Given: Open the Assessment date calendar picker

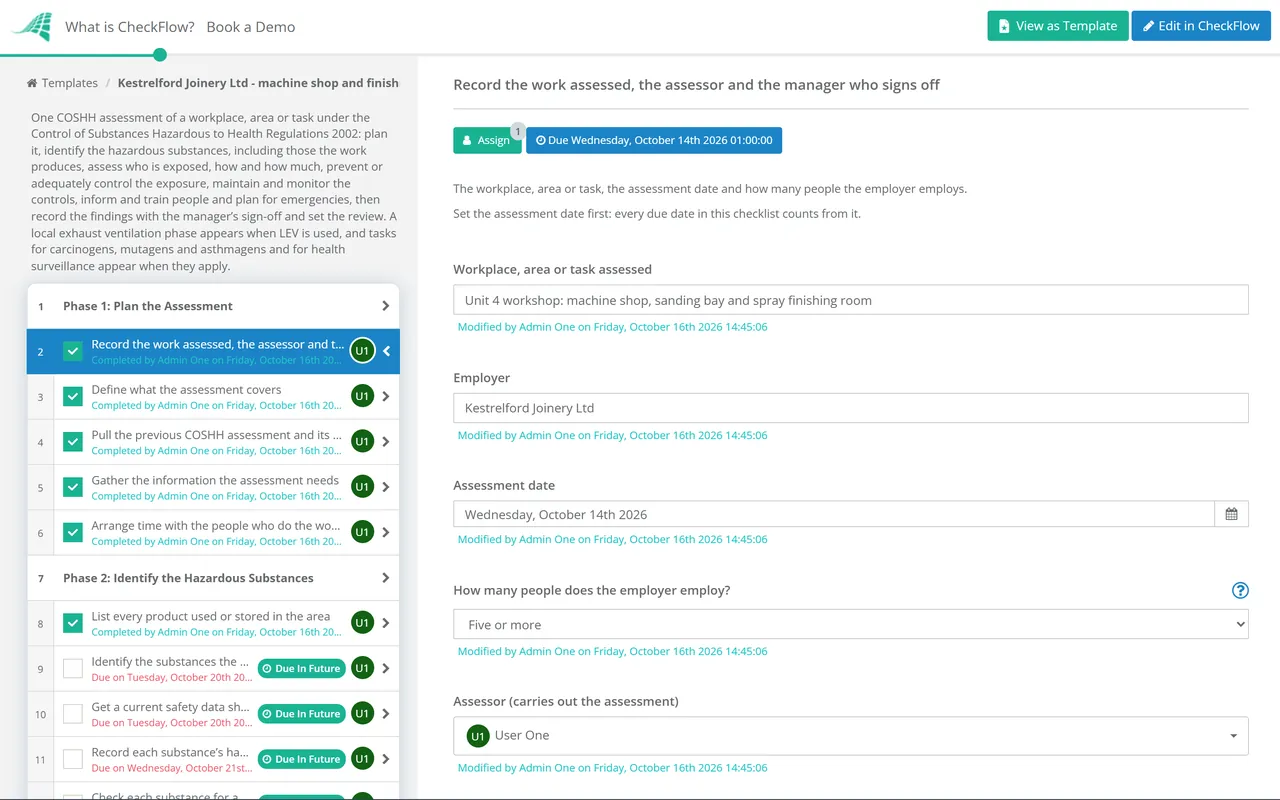Looking at the screenshot, I should [x=1231, y=514].
